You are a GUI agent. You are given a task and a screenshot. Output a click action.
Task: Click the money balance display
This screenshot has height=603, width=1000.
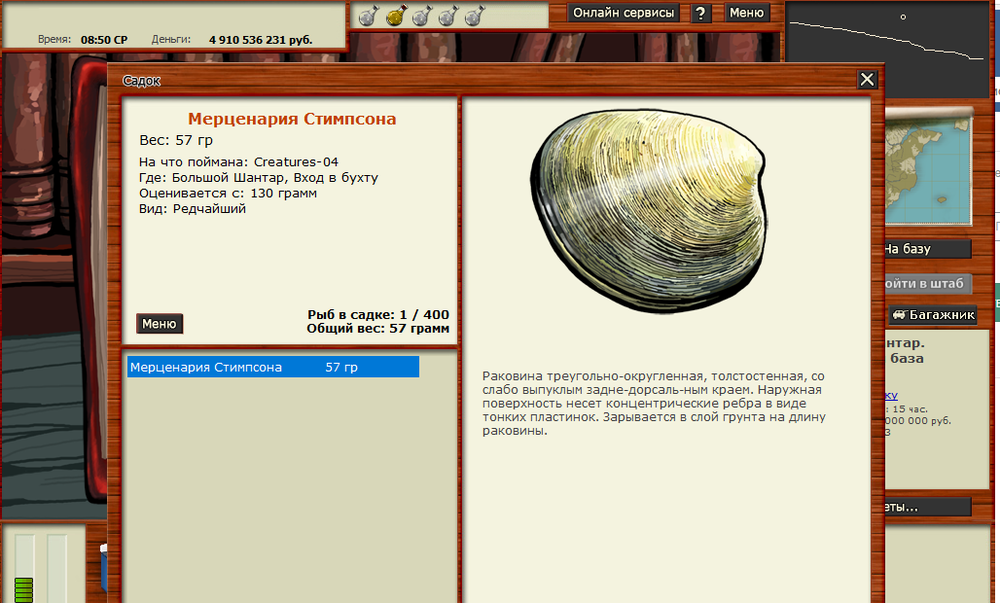[260, 40]
